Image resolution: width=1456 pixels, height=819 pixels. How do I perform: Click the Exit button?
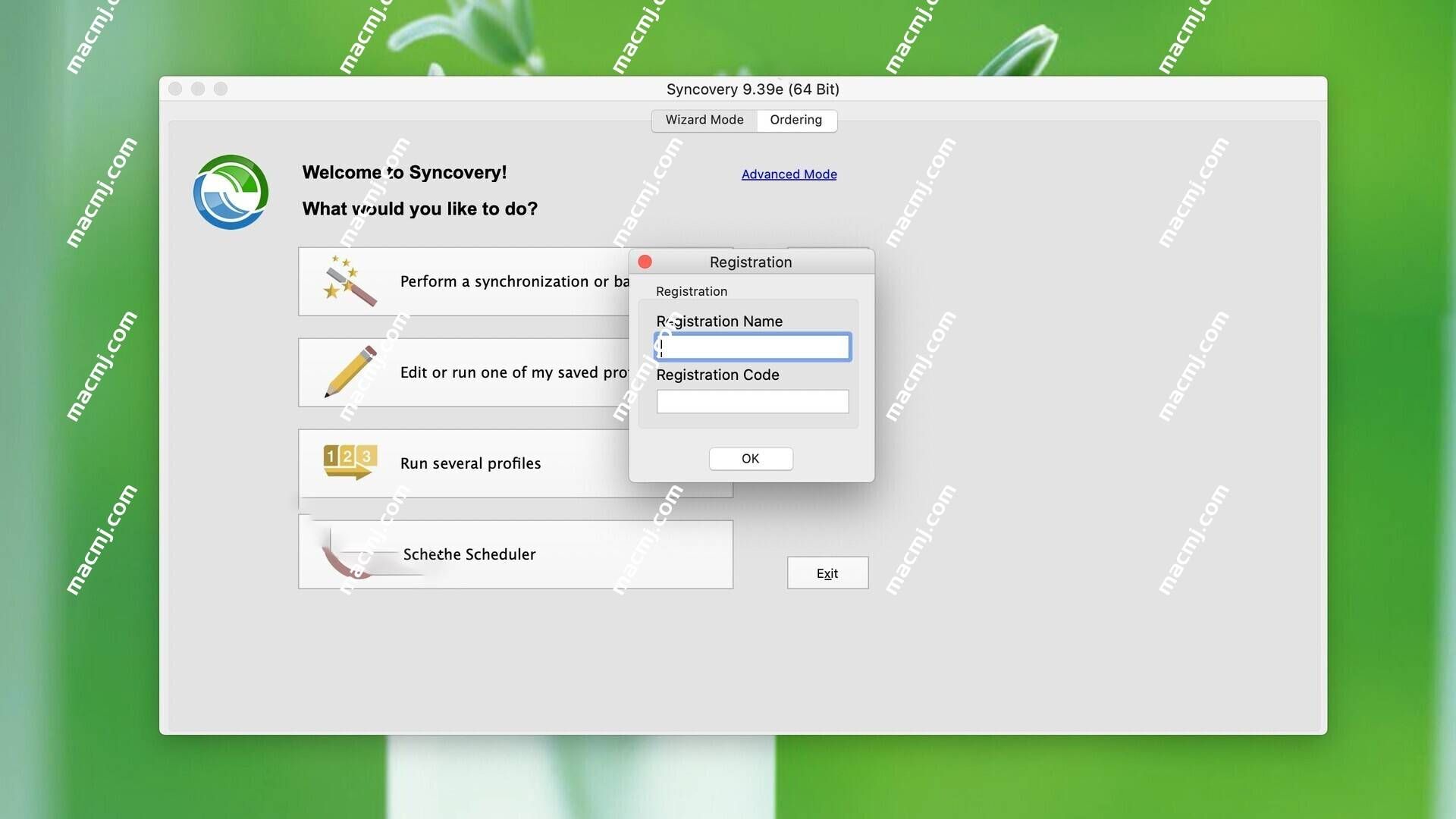(827, 573)
